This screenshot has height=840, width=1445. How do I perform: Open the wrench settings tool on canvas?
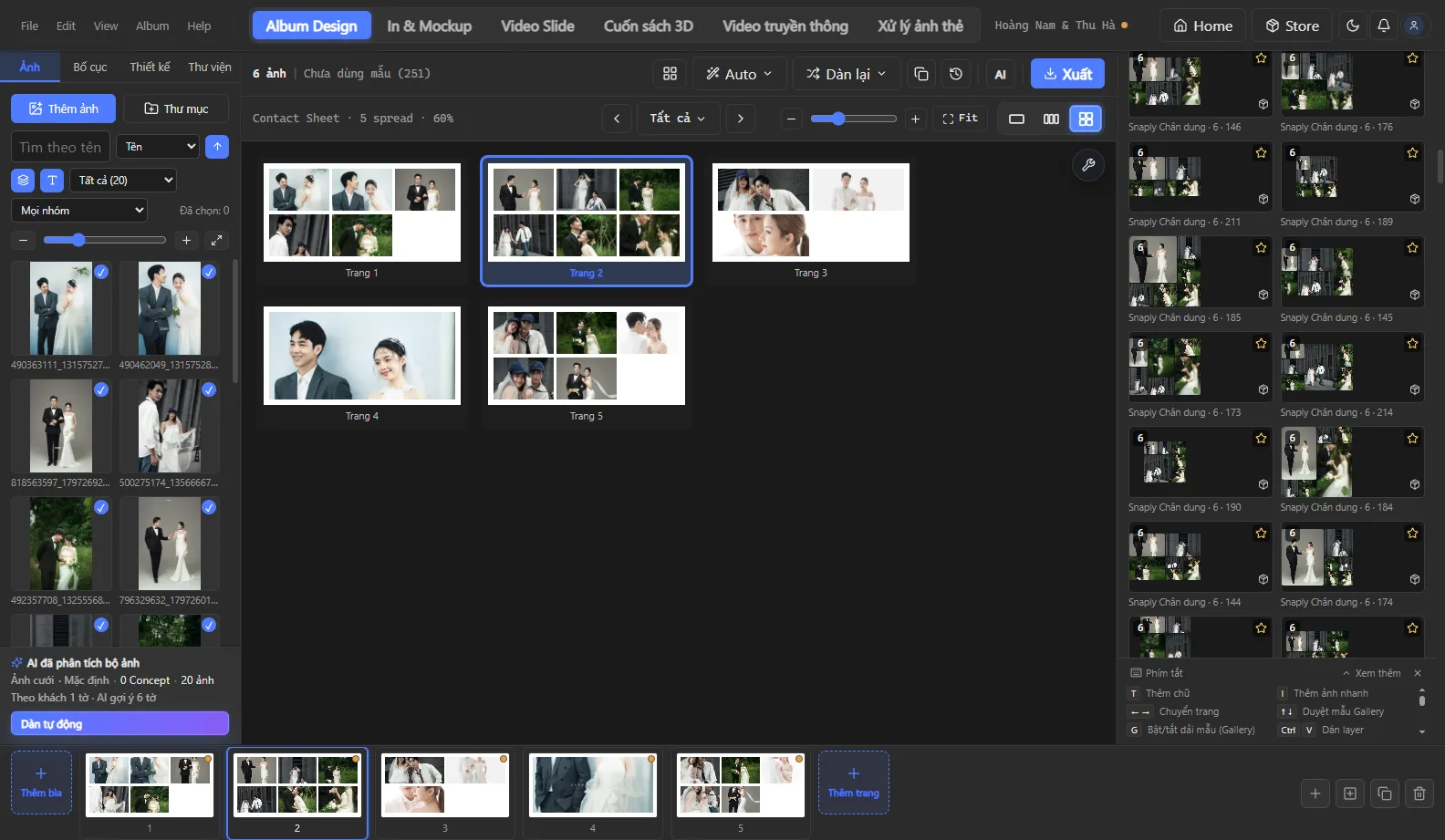1088,165
